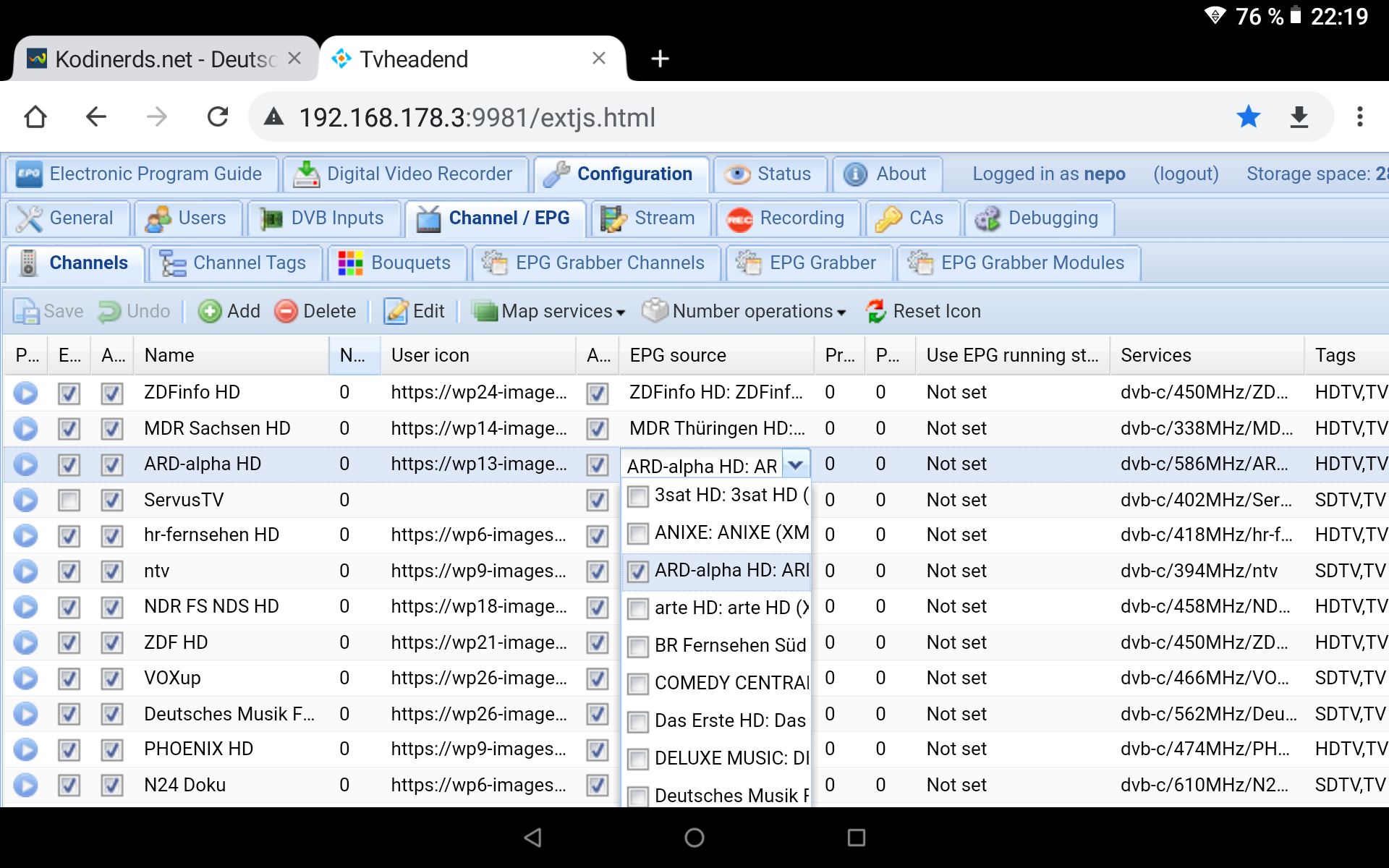Click the browser home icon

coord(35,116)
